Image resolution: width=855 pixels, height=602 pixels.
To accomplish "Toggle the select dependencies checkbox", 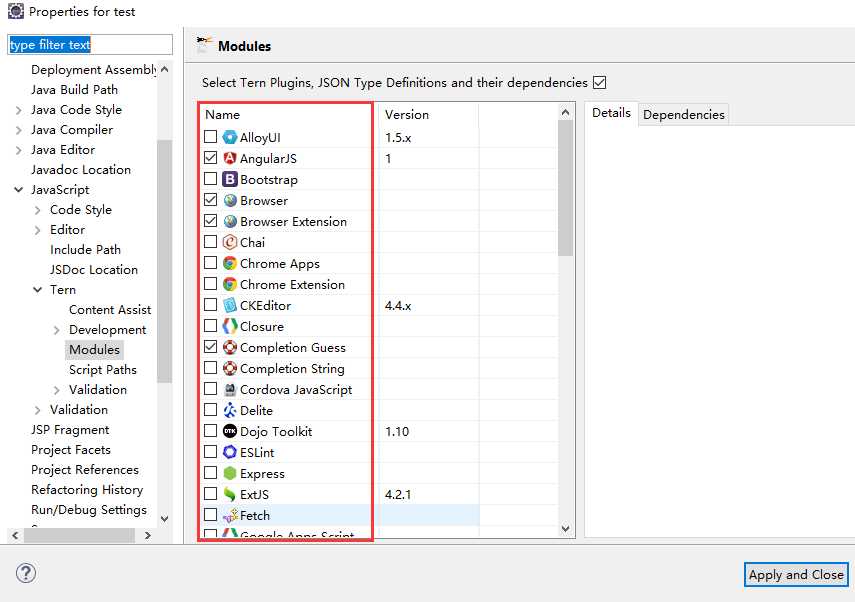I will 599,82.
